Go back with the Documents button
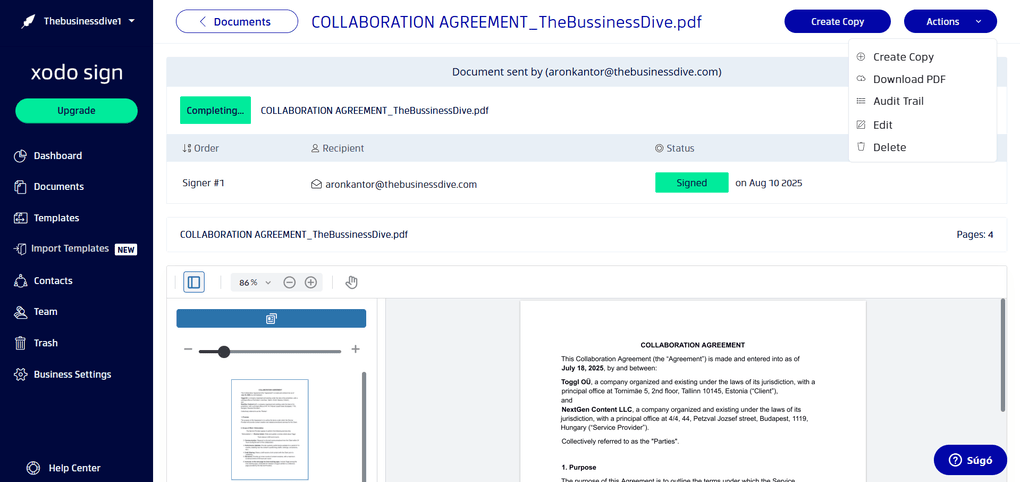This screenshot has height=482, width=1020. coord(237,21)
